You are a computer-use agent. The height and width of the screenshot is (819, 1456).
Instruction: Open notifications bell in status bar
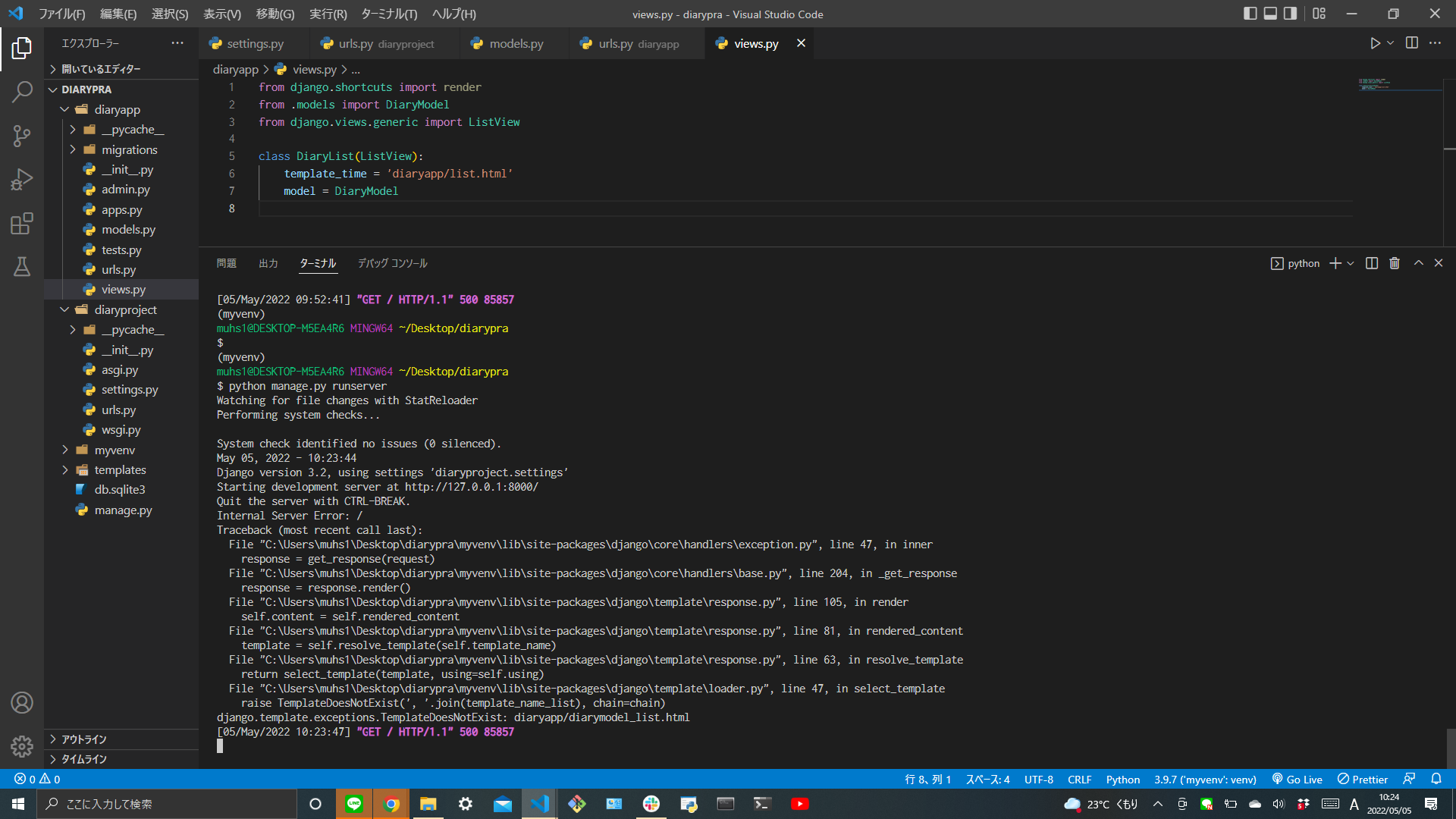(x=1436, y=779)
